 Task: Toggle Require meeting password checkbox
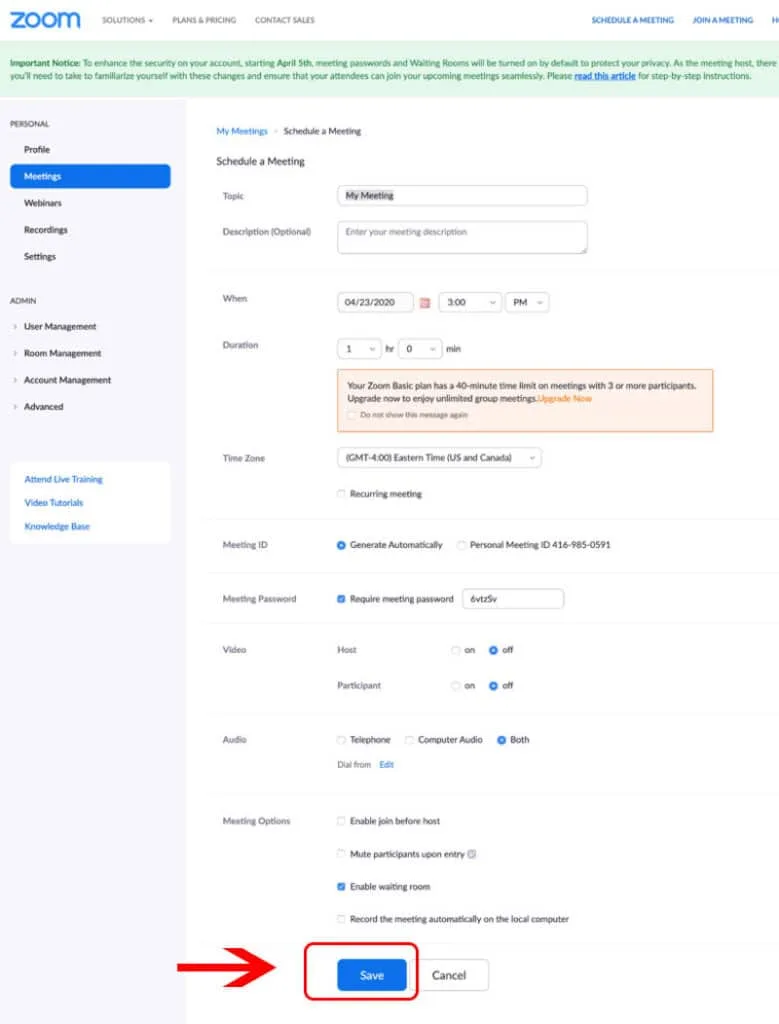click(341, 599)
